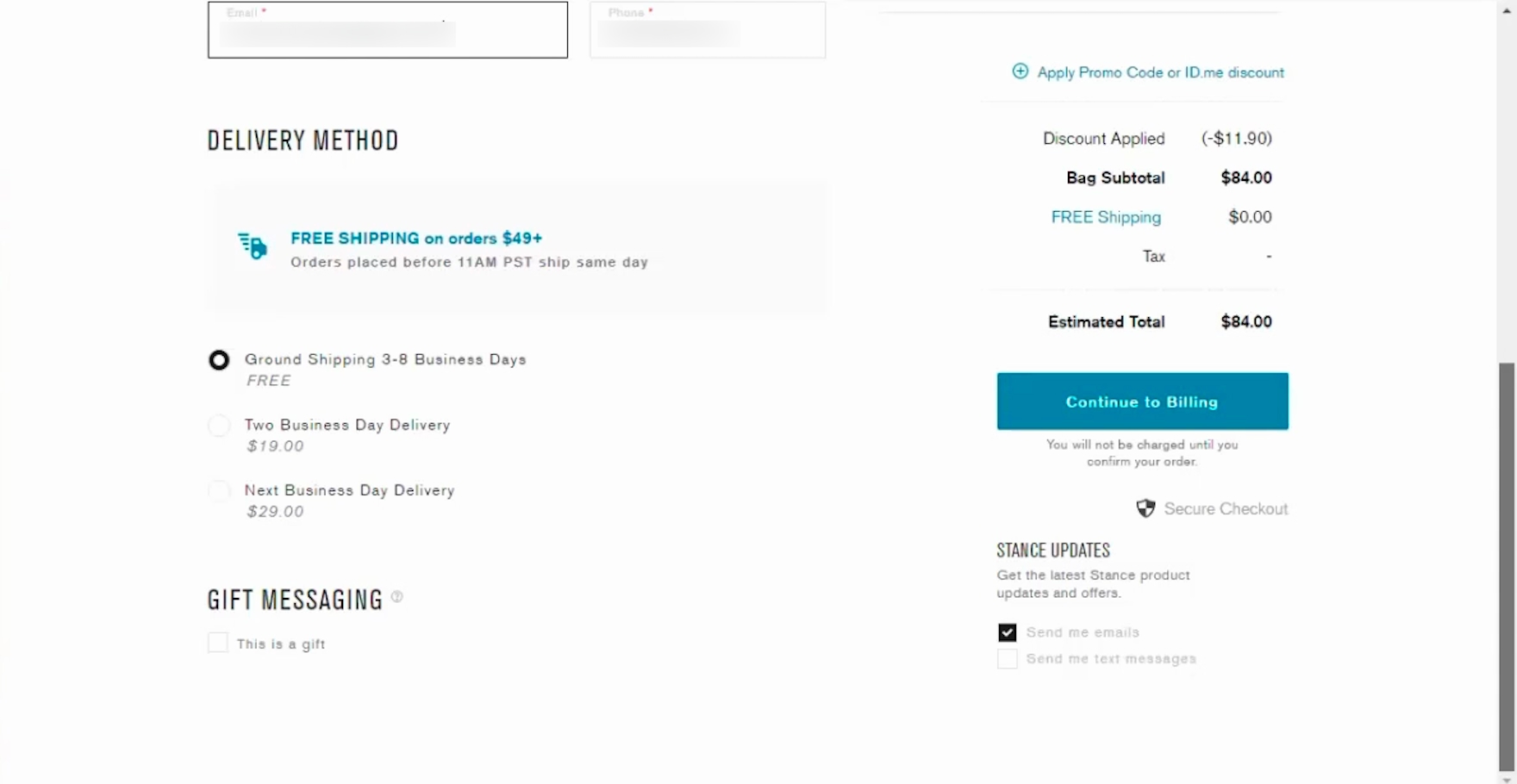The height and width of the screenshot is (784, 1517).
Task: Click FREE Shipping link in order summary
Action: click(x=1105, y=217)
